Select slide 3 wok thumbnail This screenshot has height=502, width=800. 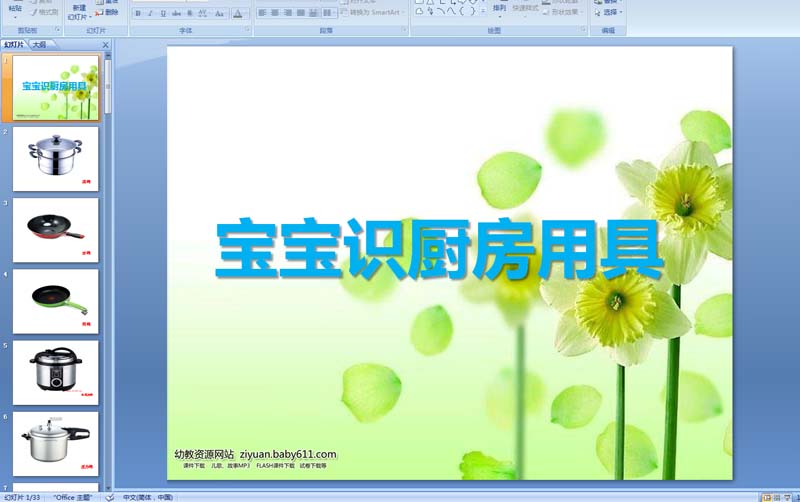[56, 230]
